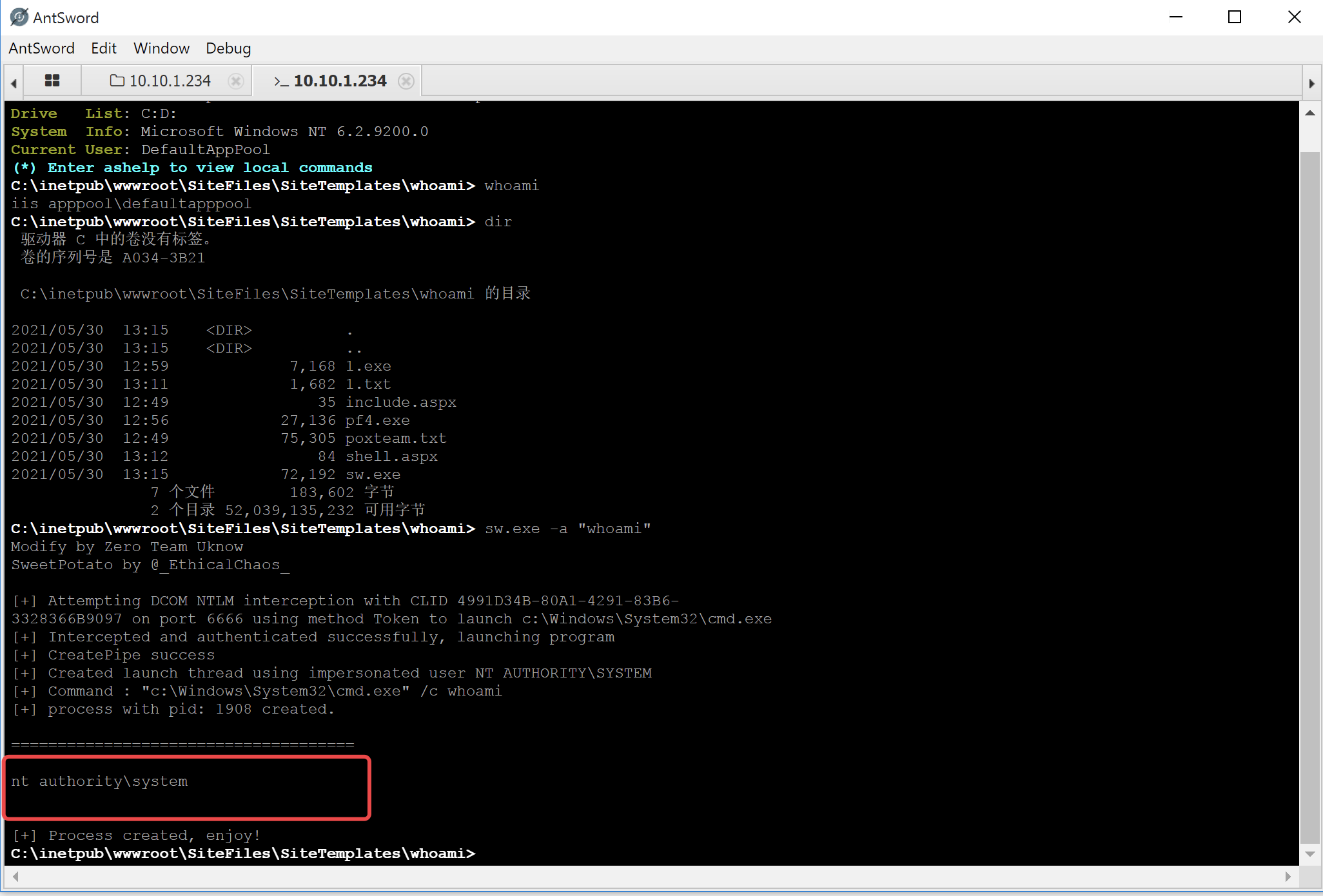Click vertical scrollbar down arrow

[1309, 853]
